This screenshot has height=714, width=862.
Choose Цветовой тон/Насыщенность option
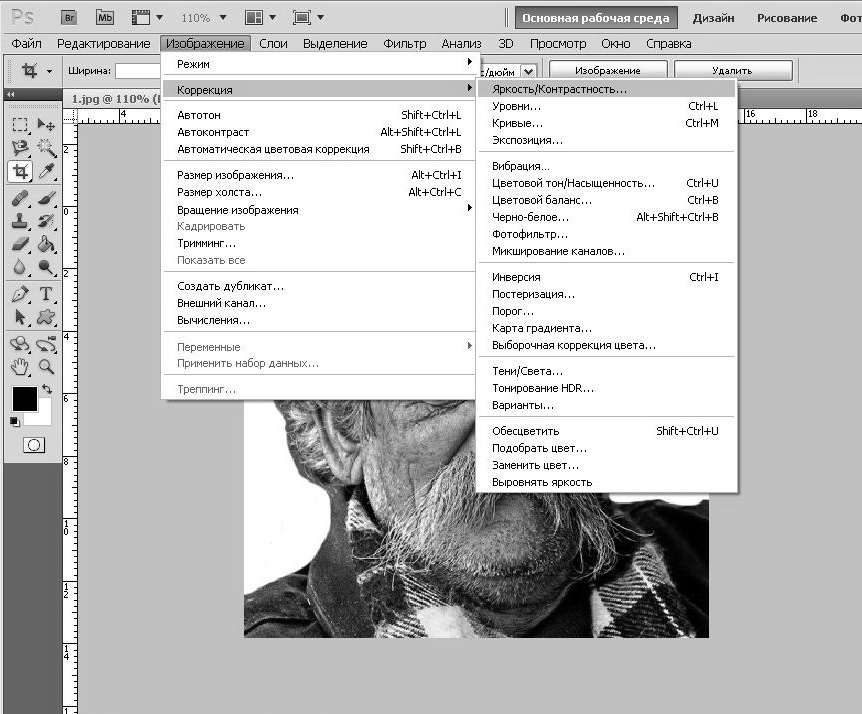[x=606, y=183]
